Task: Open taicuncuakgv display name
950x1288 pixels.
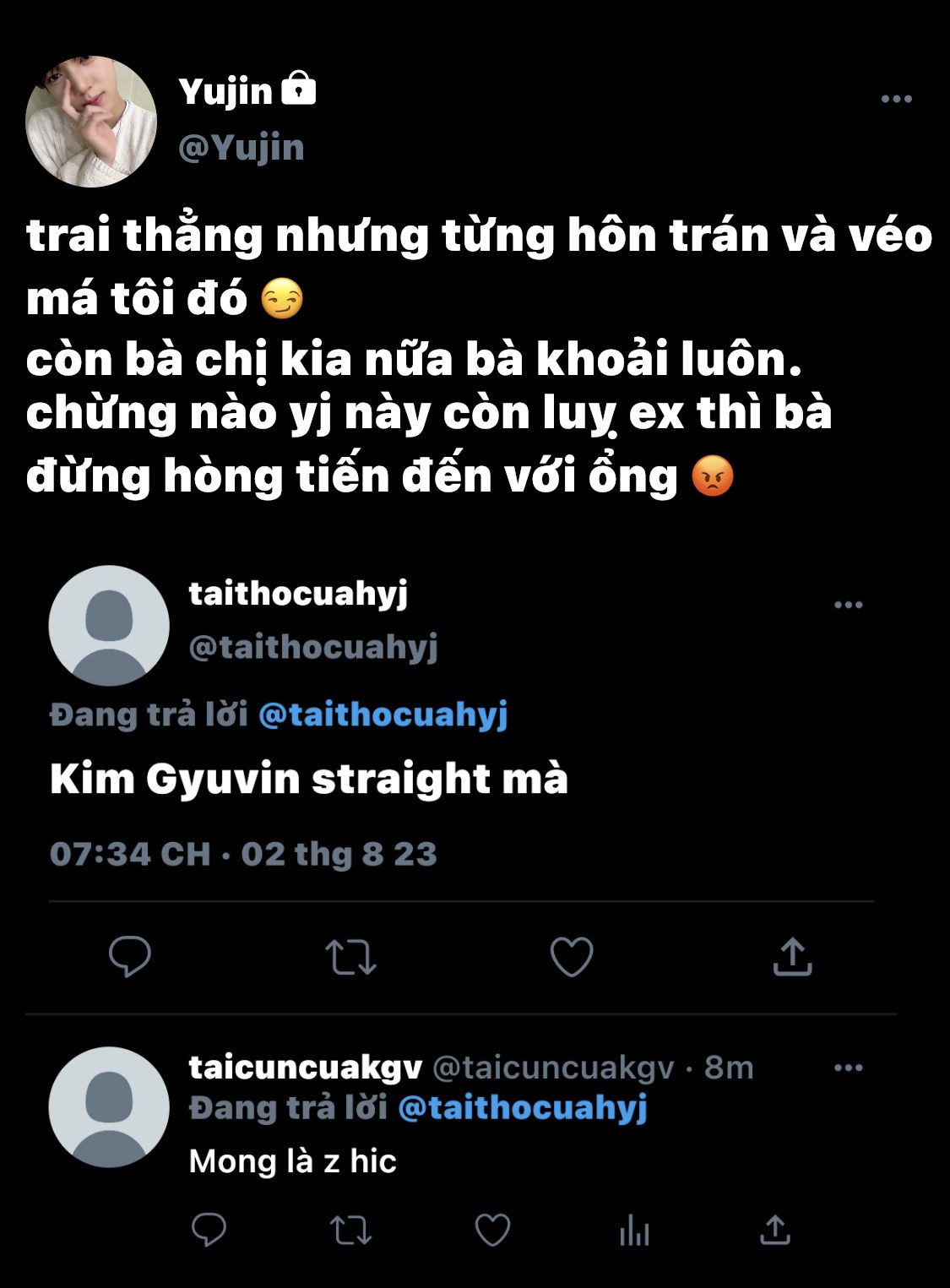Action: pos(305,1068)
